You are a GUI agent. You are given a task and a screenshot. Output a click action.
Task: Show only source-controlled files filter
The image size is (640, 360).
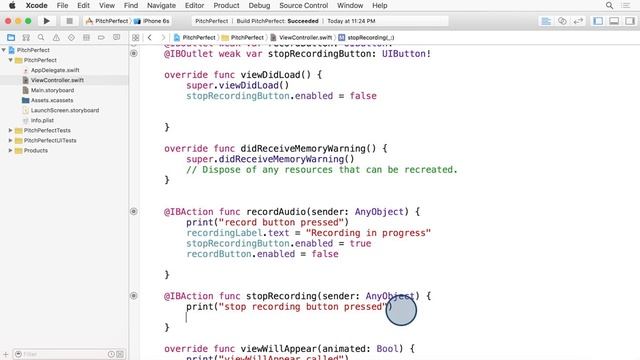[x=120, y=354]
